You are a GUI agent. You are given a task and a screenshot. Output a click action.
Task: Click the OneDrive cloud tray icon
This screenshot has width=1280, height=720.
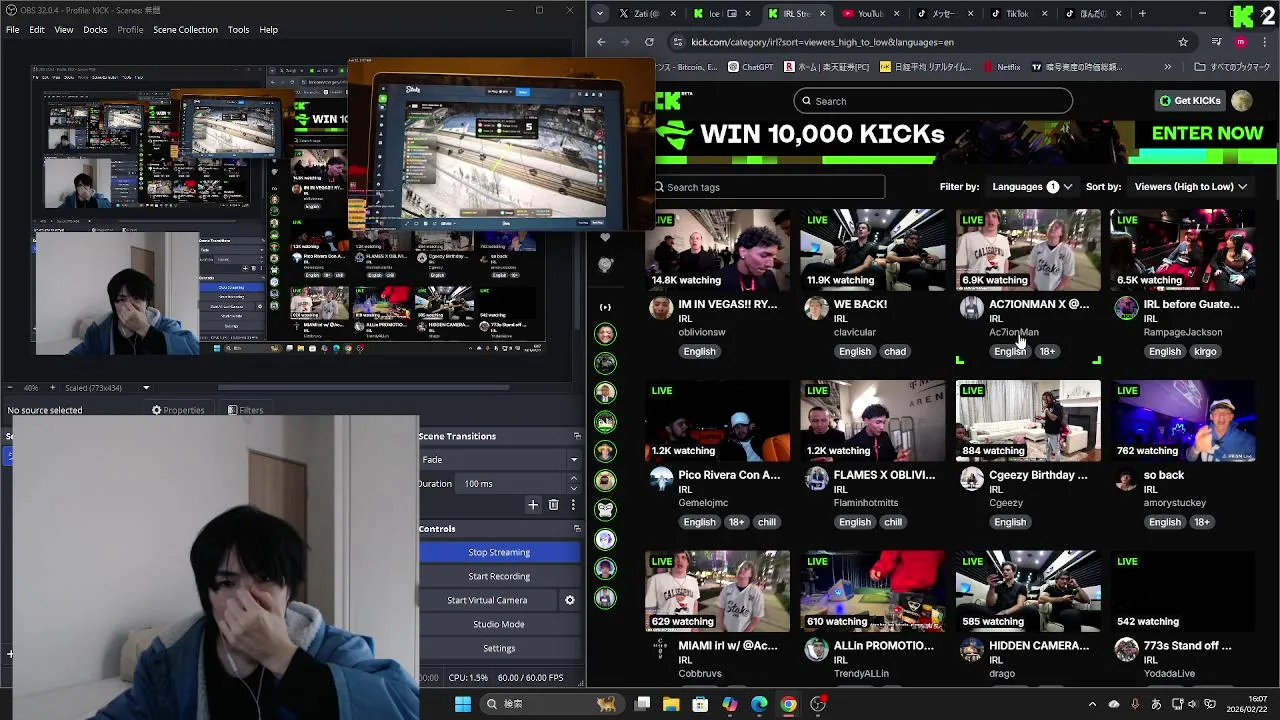click(1114, 704)
